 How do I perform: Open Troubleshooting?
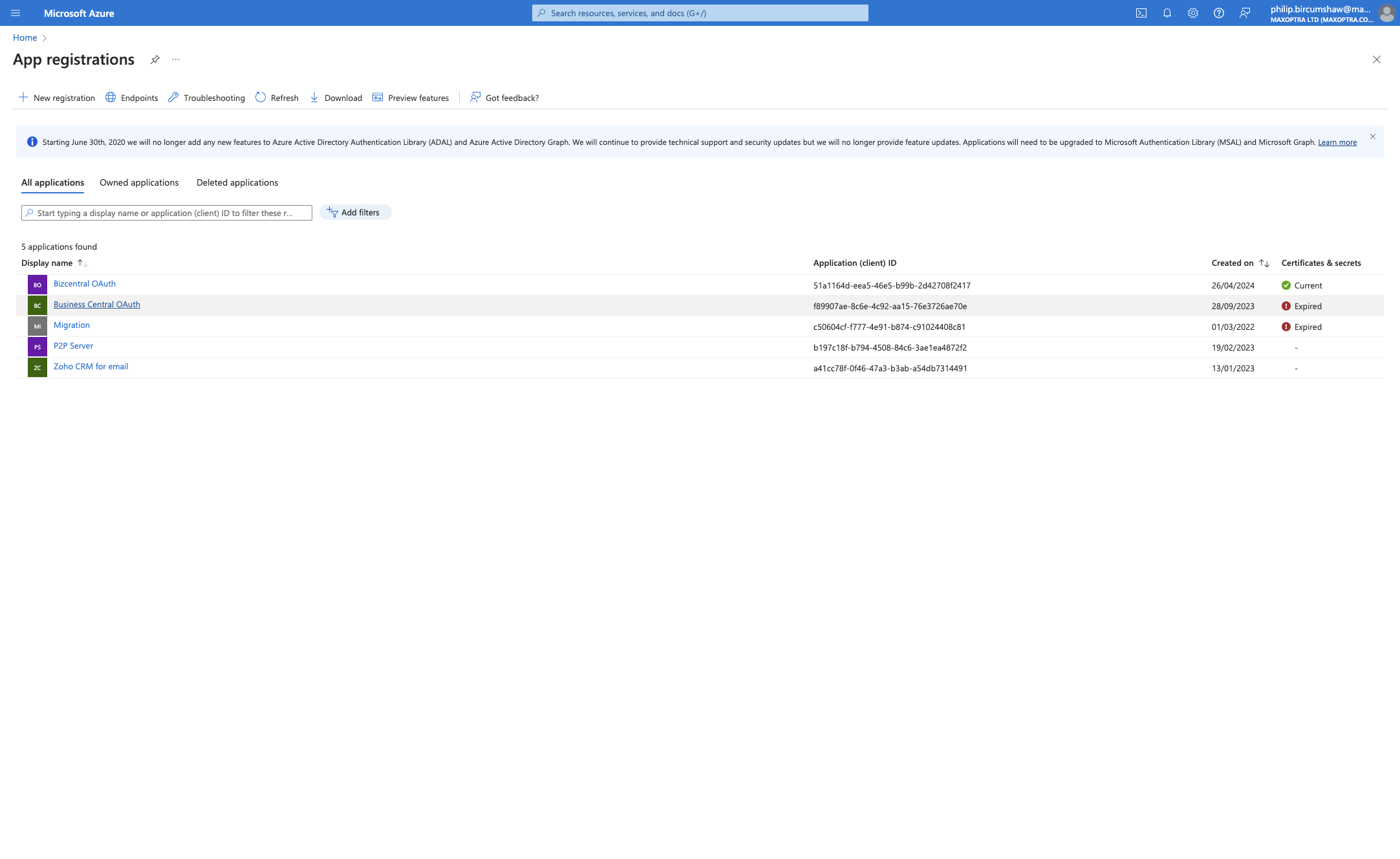[207, 98]
